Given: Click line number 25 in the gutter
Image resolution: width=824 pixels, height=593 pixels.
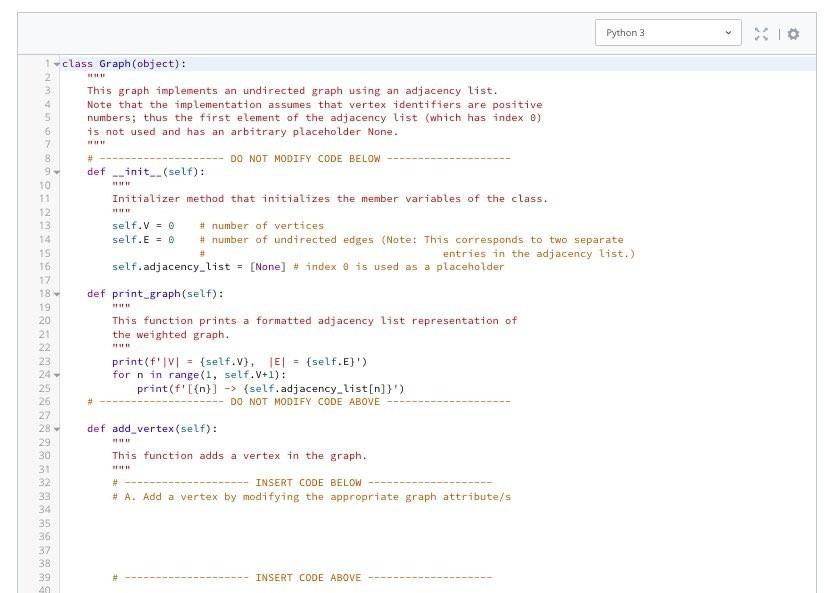Looking at the screenshot, I should pos(45,387).
